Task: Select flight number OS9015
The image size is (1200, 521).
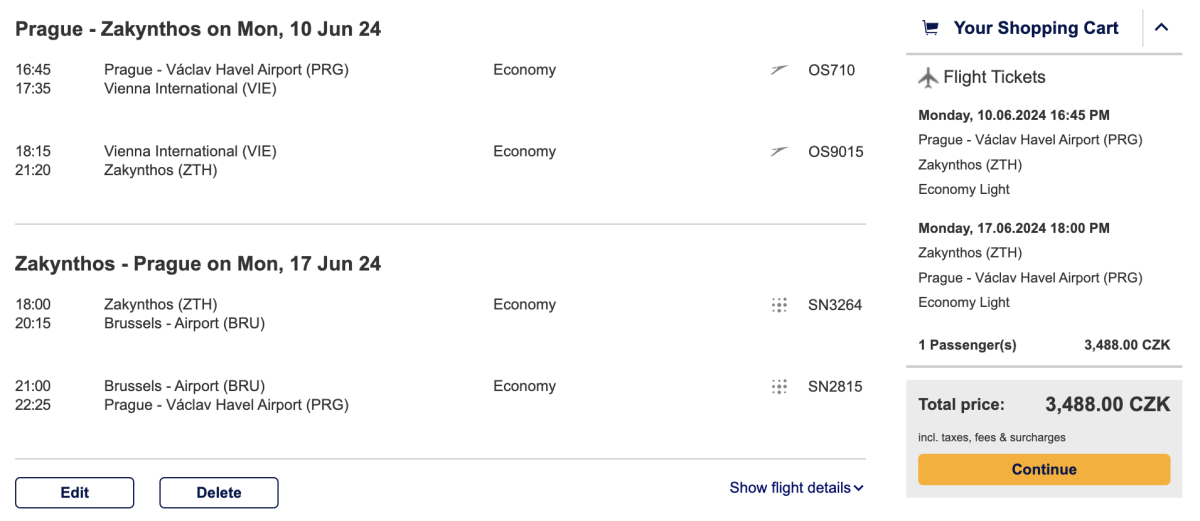Action: pos(835,152)
